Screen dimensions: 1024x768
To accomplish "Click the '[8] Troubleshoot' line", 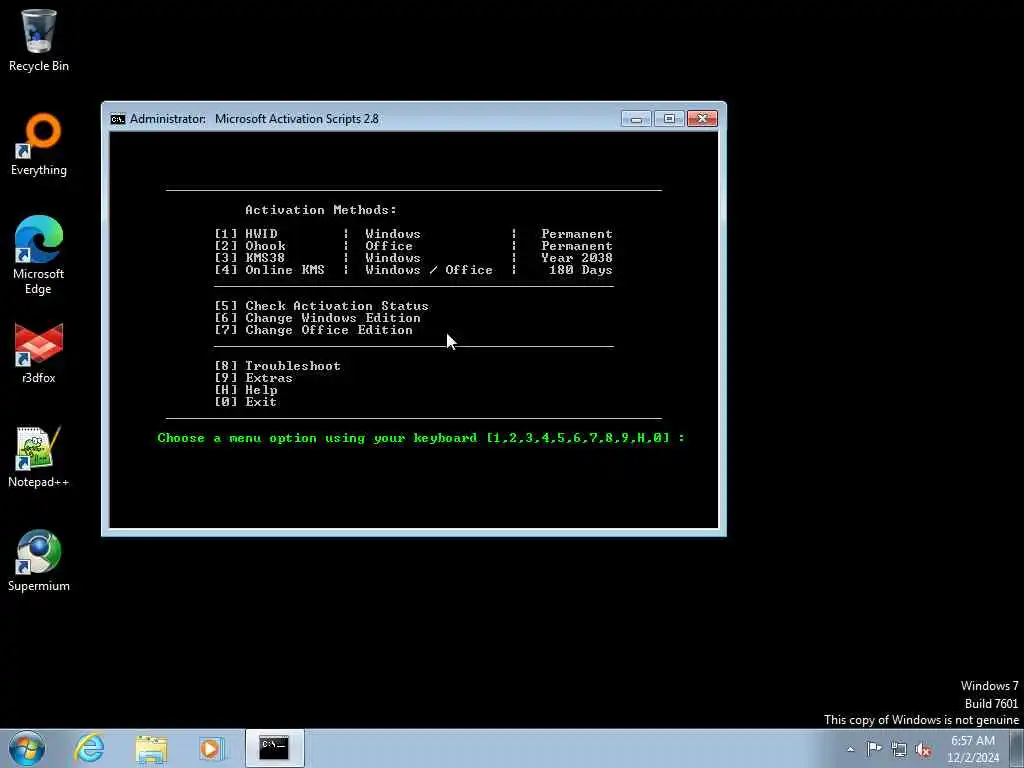I will (278, 366).
